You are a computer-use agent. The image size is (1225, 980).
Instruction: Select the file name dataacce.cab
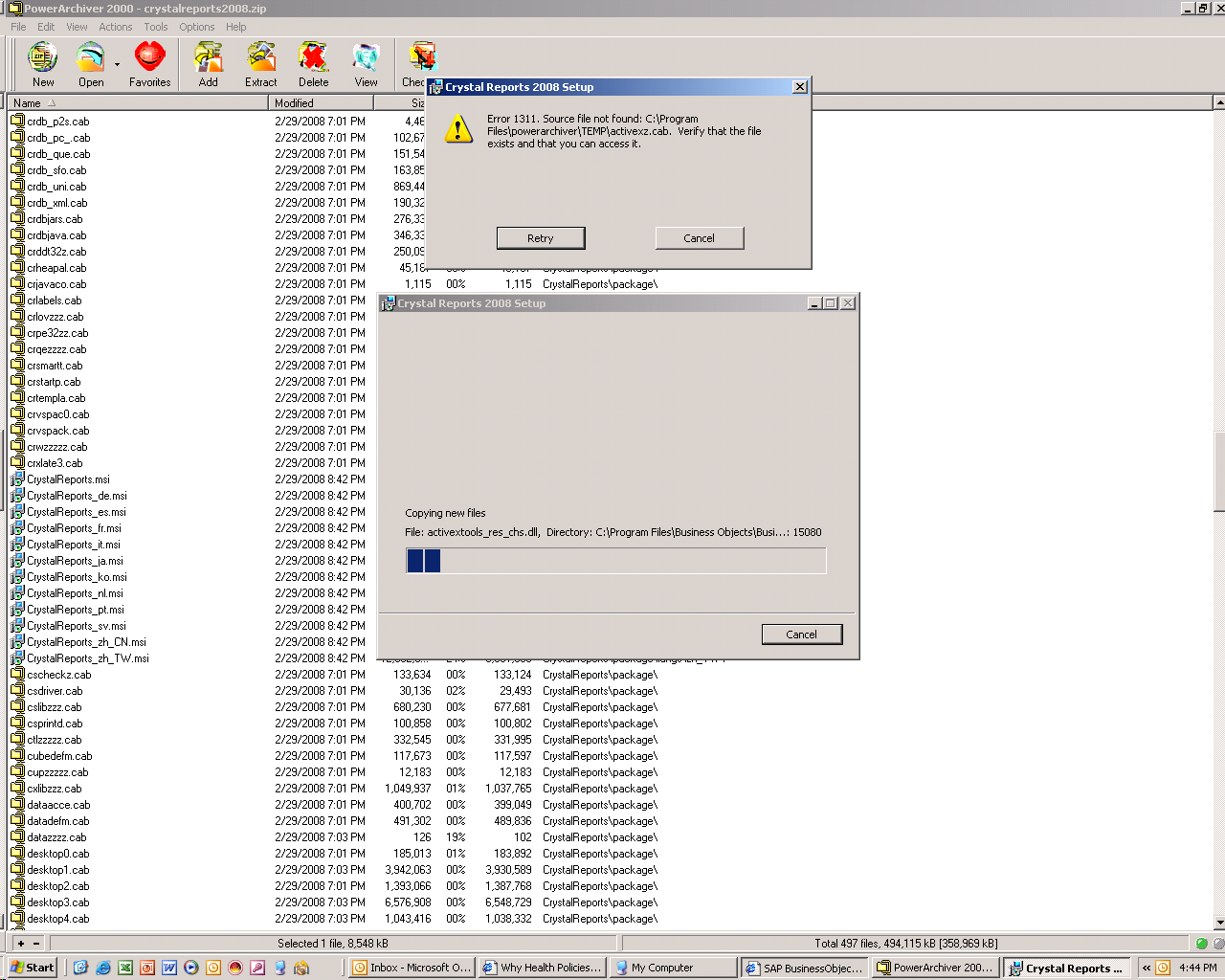pyautogui.click(x=58, y=805)
